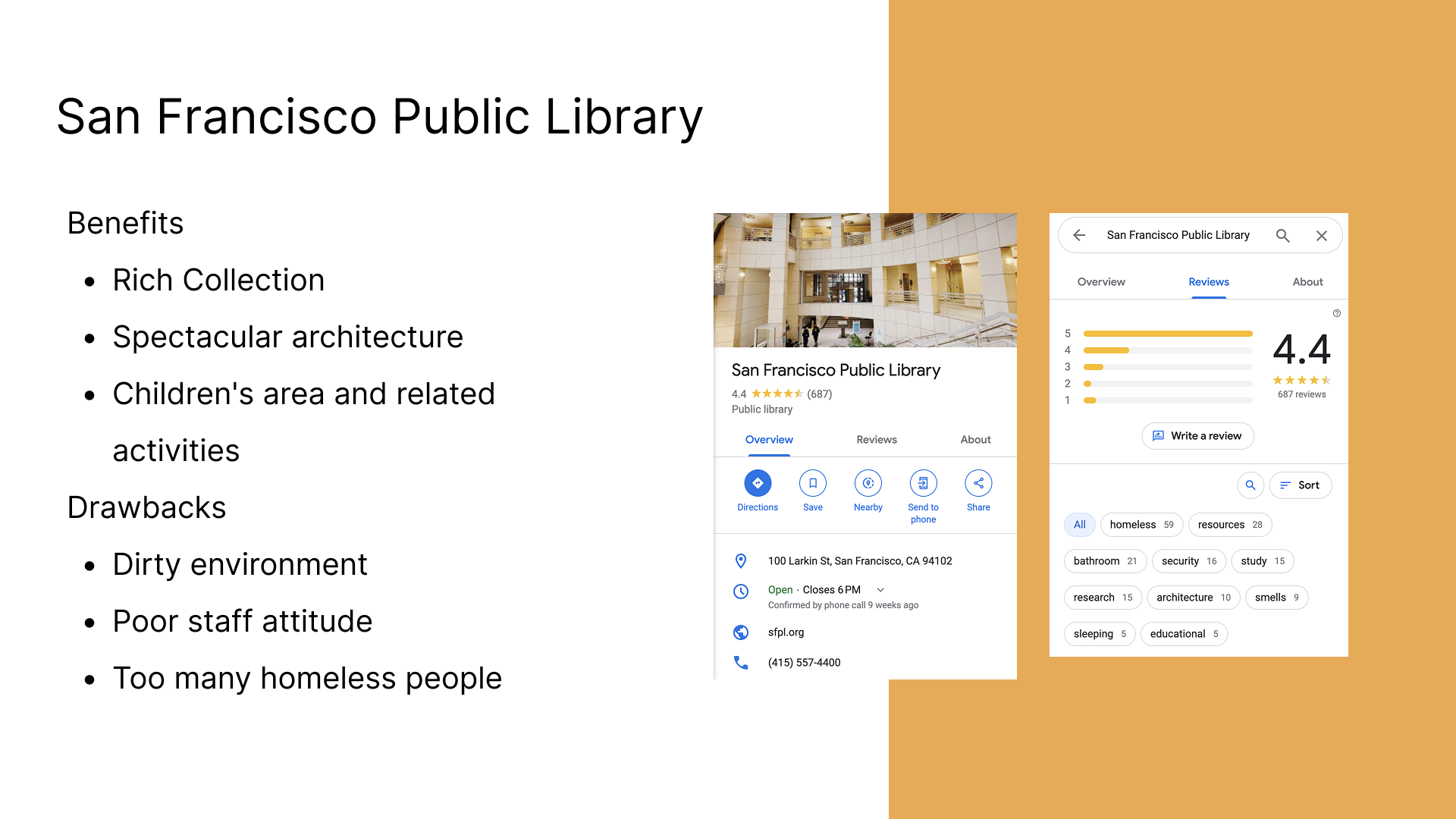Image resolution: width=1456 pixels, height=819 pixels.
Task: Click the 4-star rating bar
Action: (1168, 350)
